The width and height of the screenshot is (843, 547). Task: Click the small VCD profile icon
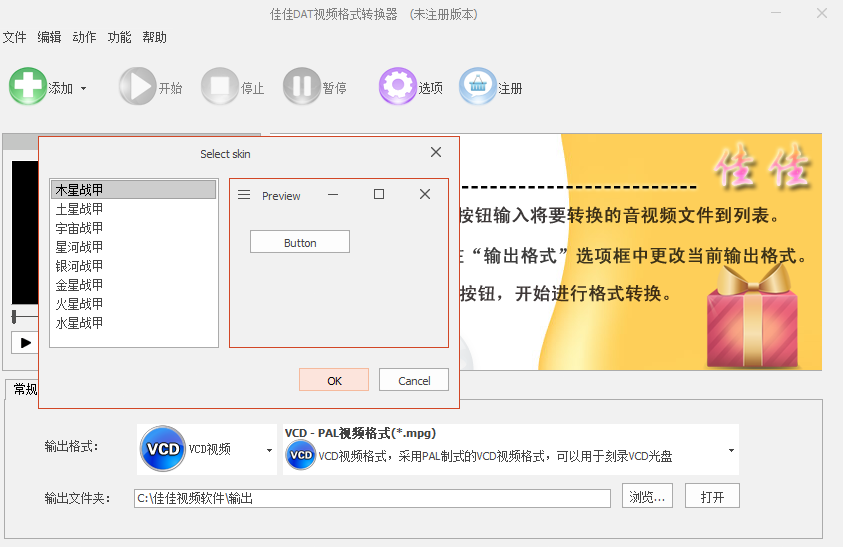301,455
